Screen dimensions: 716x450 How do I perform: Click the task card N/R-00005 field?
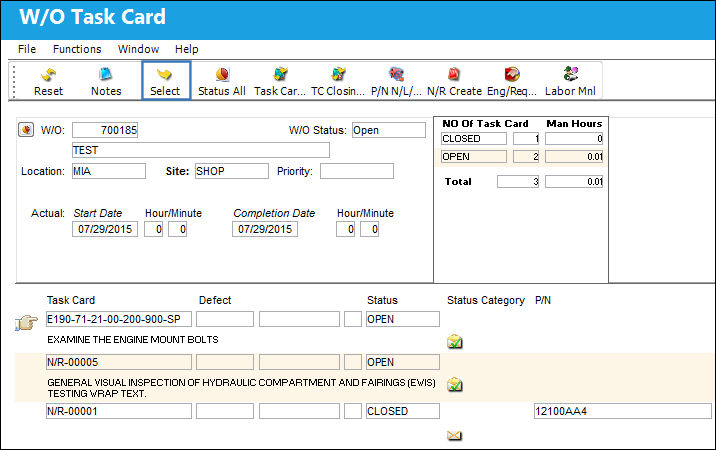(119, 362)
